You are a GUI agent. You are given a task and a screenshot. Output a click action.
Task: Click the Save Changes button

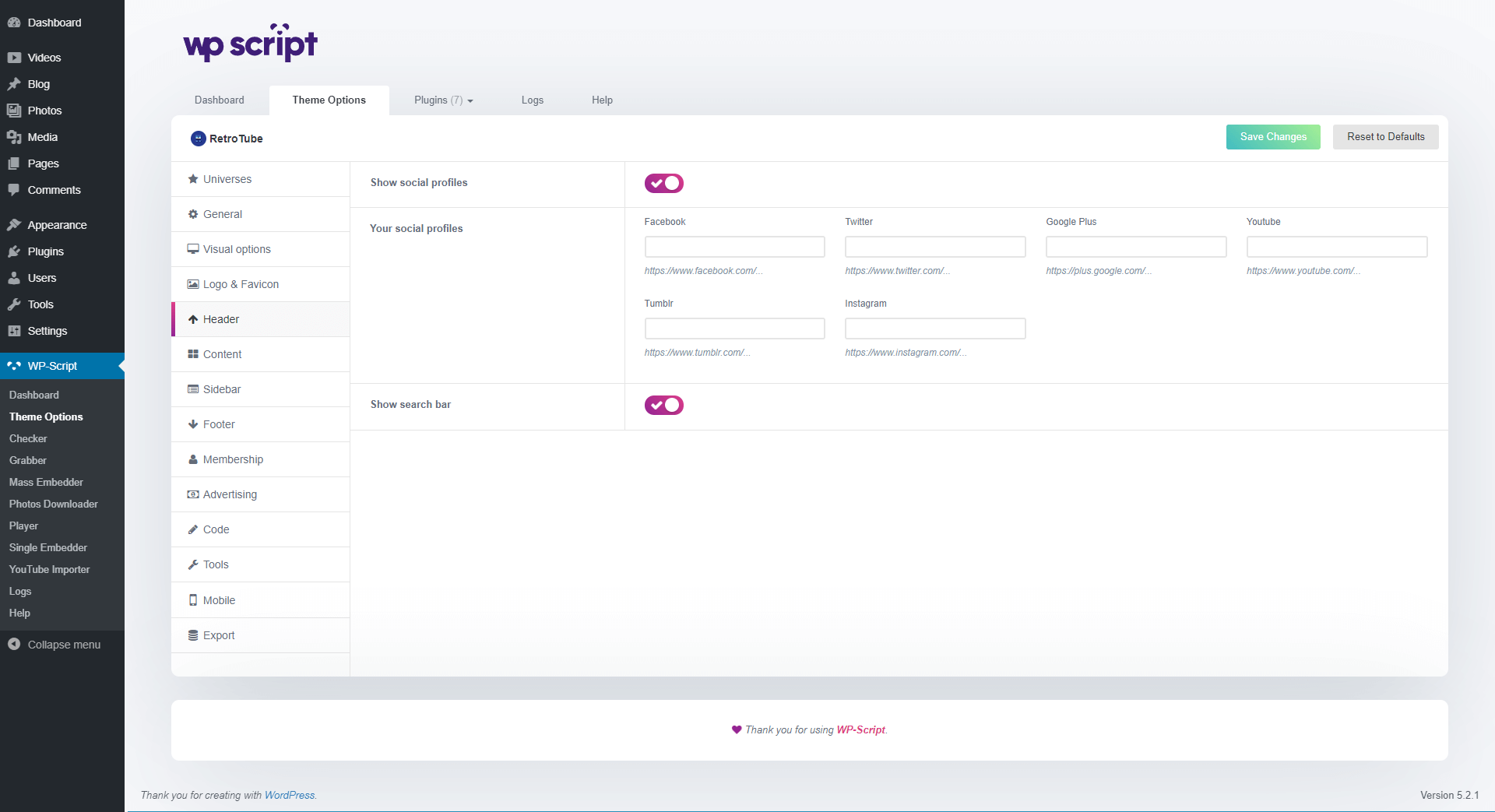[x=1273, y=137]
